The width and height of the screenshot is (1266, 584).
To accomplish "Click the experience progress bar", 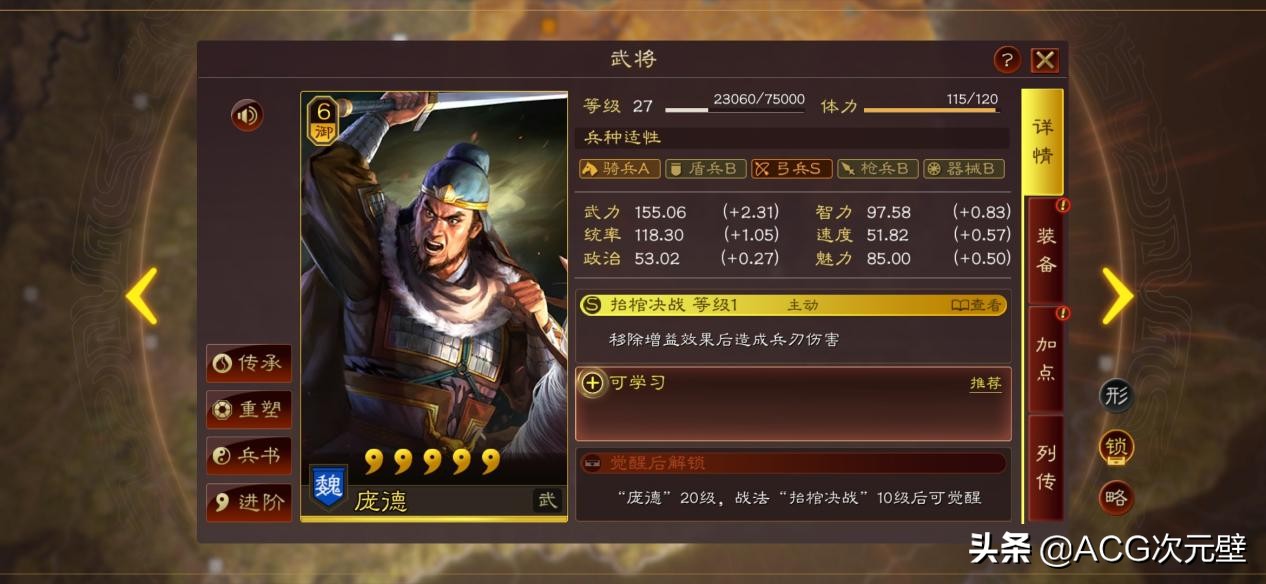I will coord(735,109).
